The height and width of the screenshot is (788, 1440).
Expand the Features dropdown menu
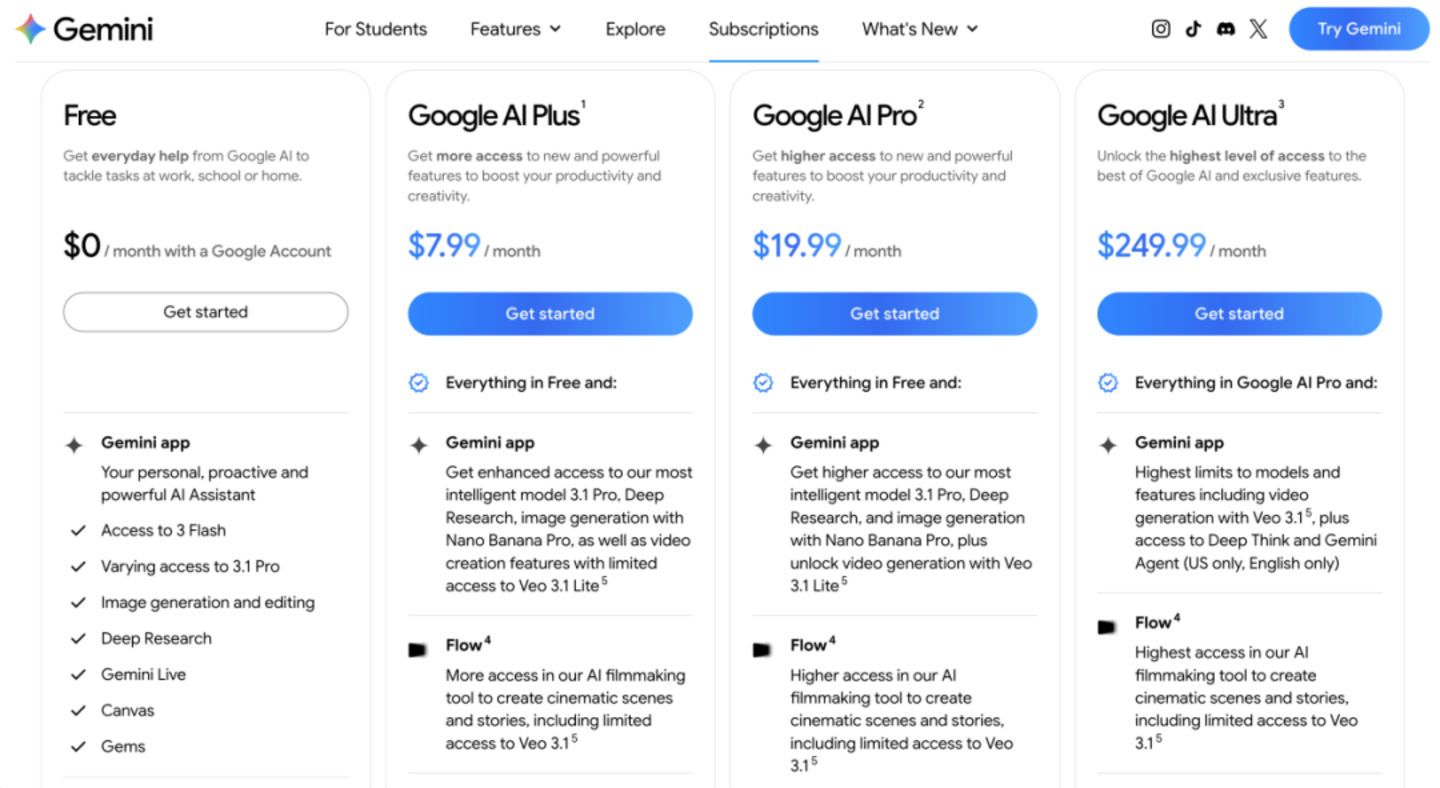pos(516,29)
